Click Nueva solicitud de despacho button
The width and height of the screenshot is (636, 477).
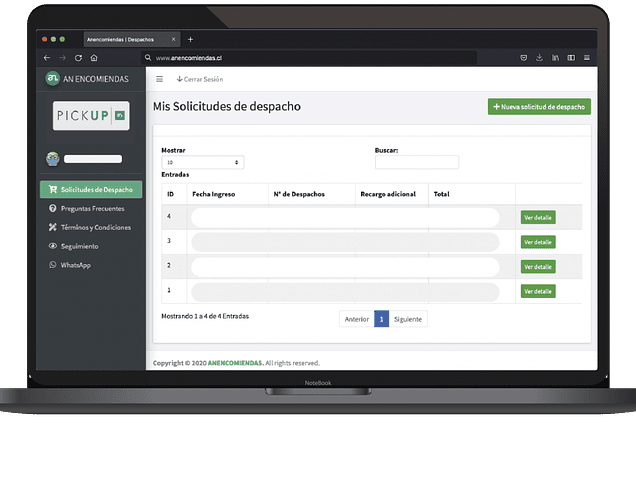[x=539, y=106]
